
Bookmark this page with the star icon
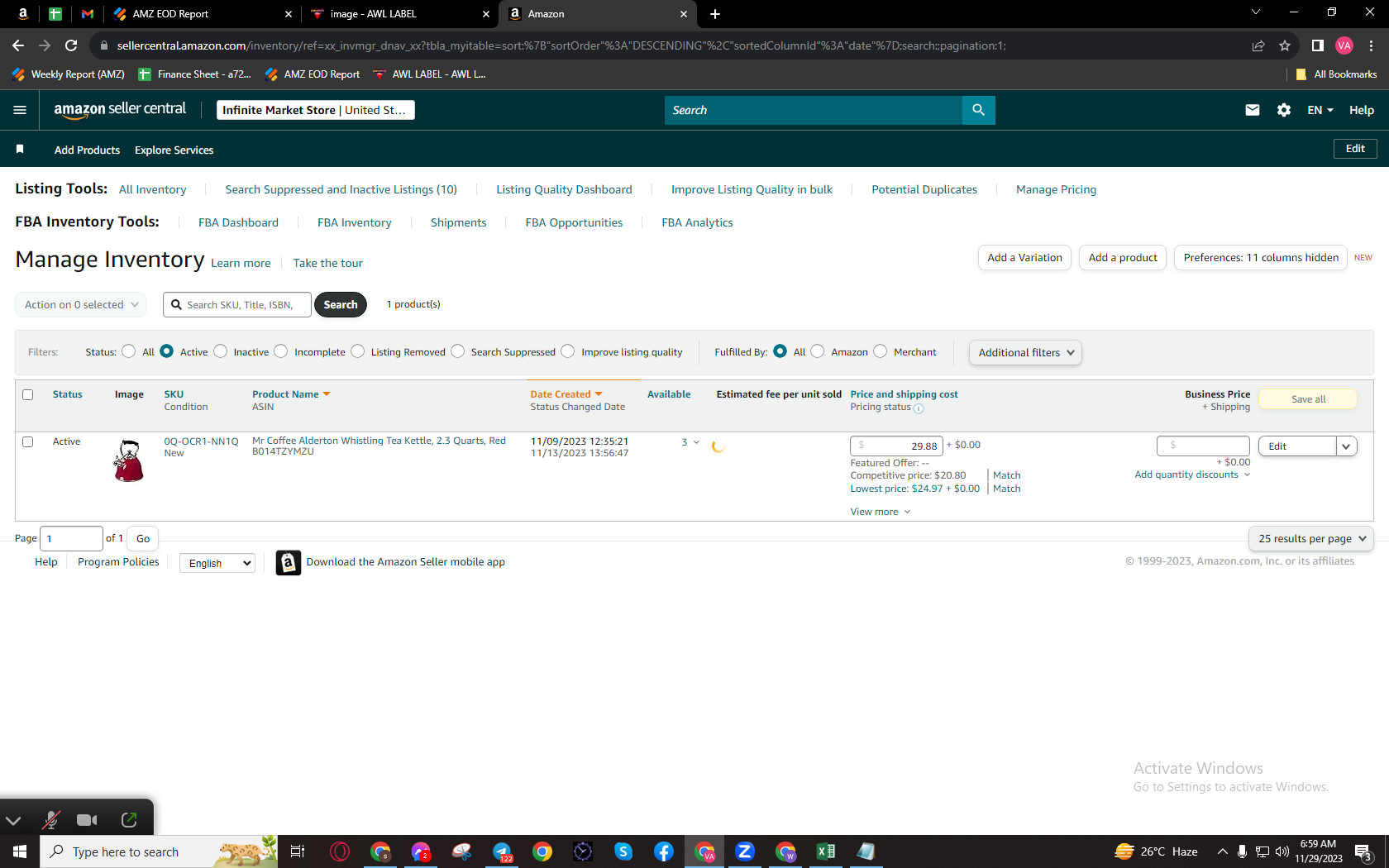pyautogui.click(x=1285, y=45)
